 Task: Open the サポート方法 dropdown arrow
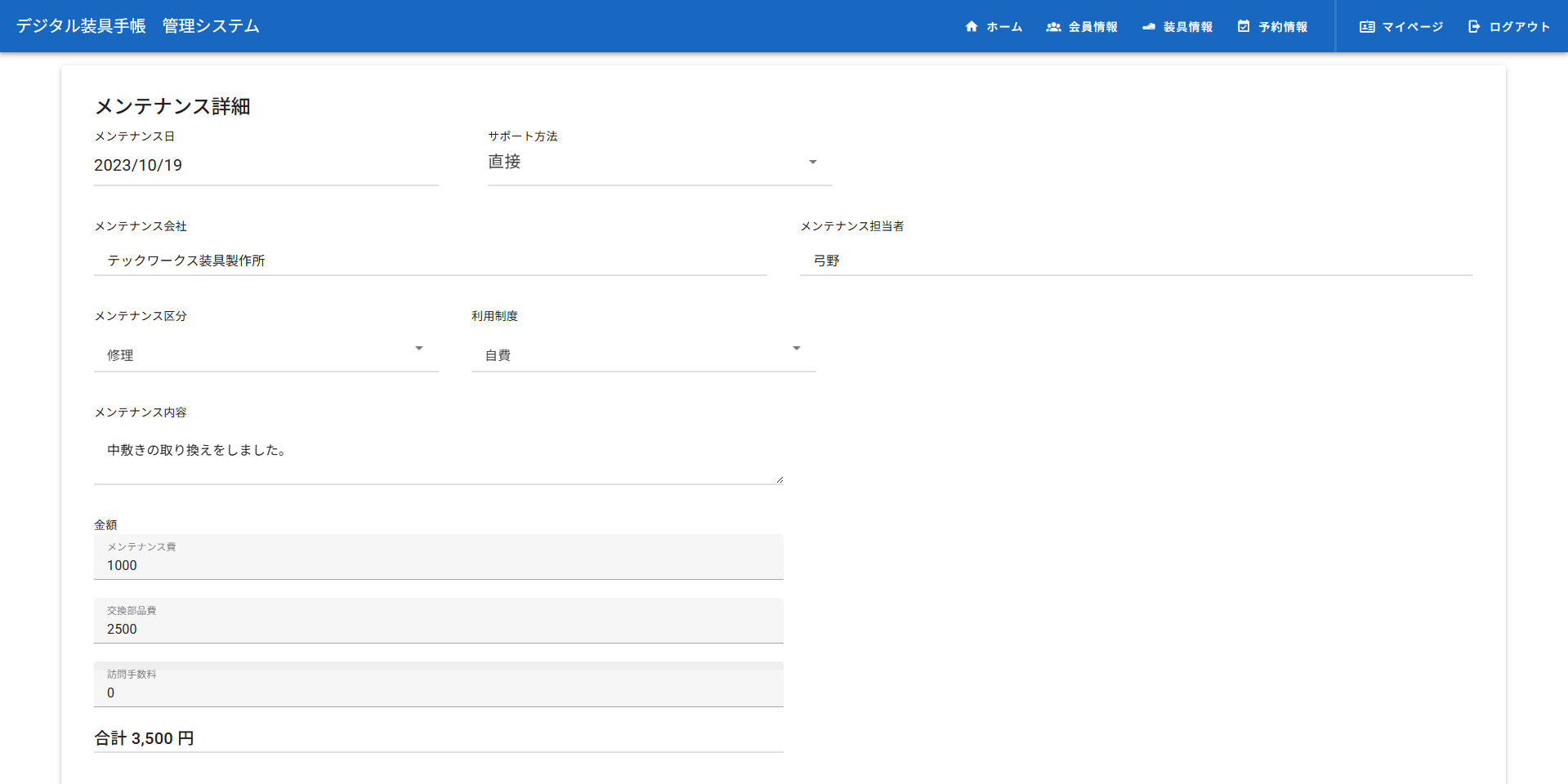click(812, 163)
